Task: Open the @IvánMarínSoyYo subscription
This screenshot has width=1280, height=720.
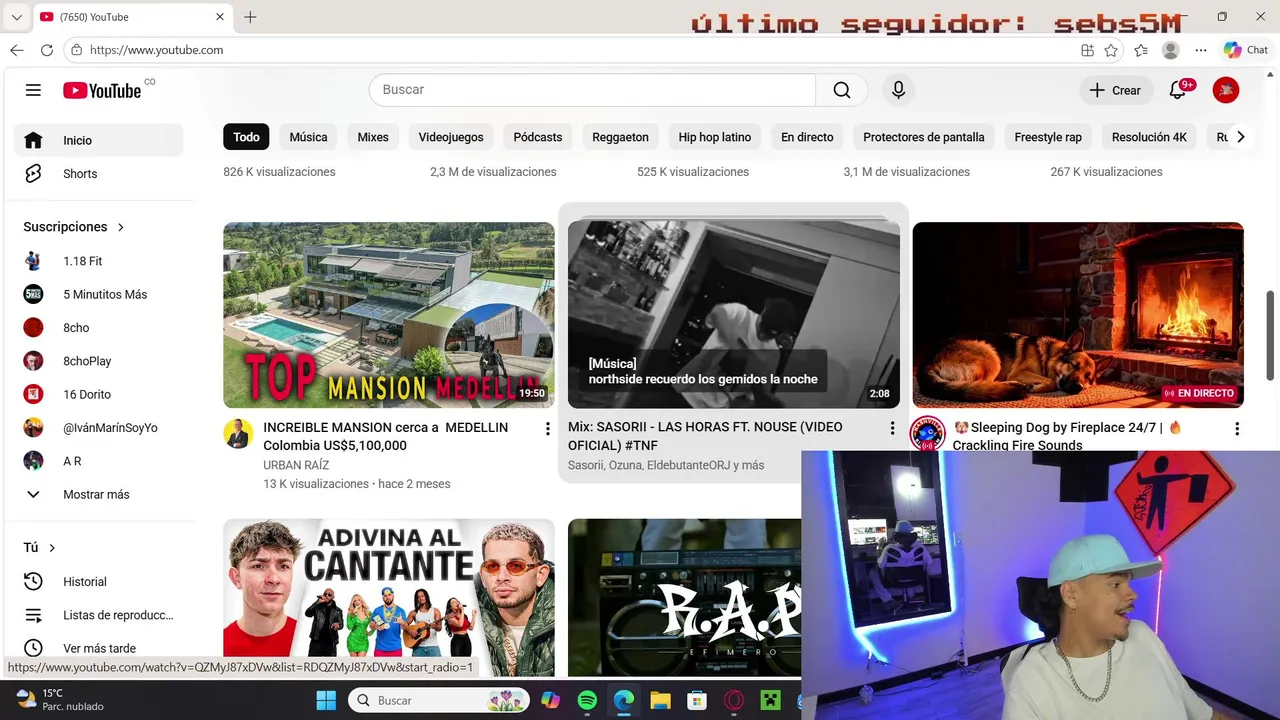Action: coord(98,427)
